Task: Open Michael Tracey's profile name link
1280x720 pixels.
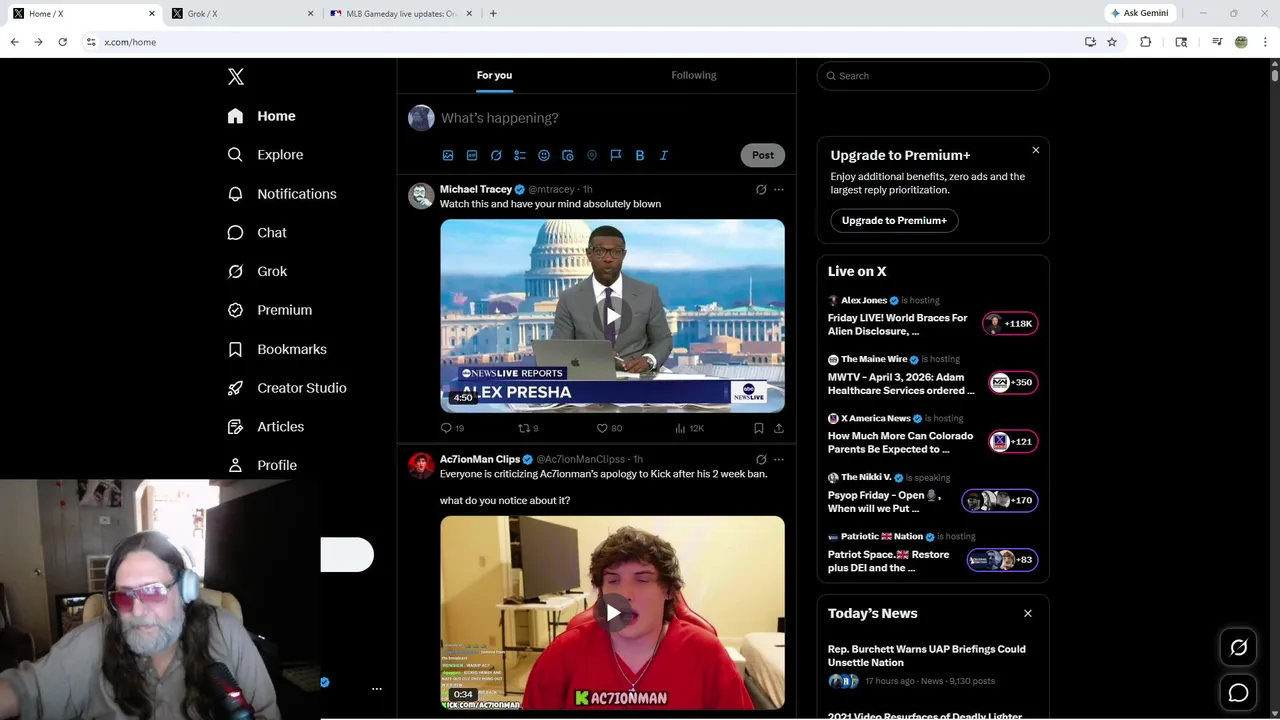Action: click(x=476, y=189)
